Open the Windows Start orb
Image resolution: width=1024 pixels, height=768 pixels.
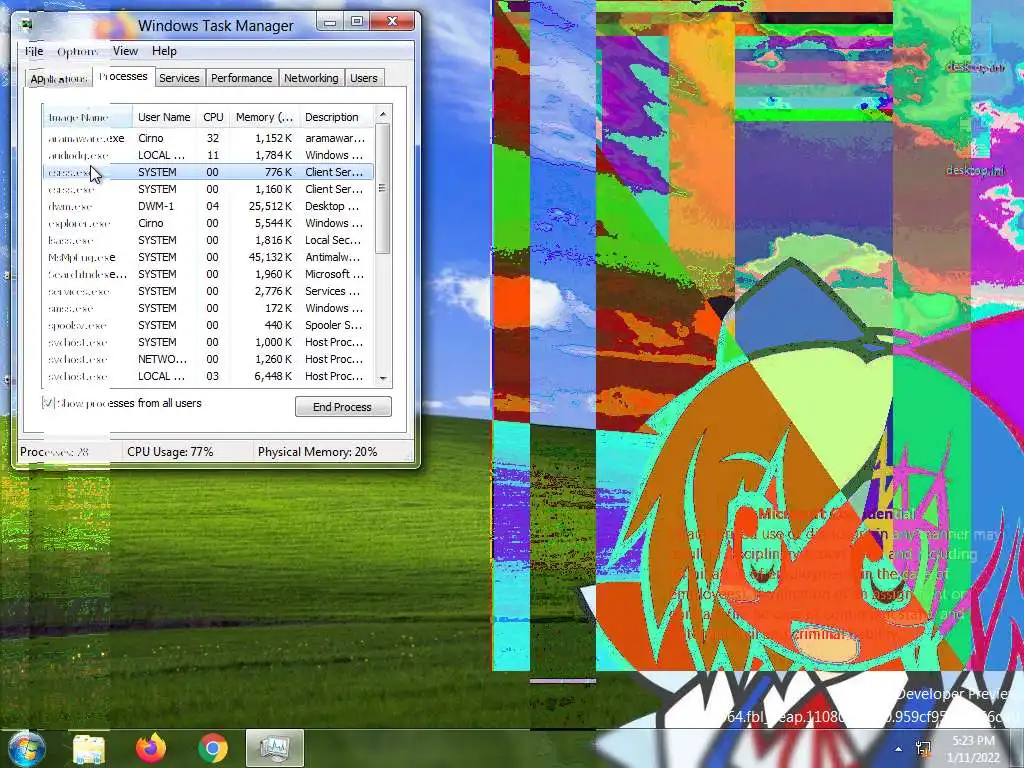27,748
